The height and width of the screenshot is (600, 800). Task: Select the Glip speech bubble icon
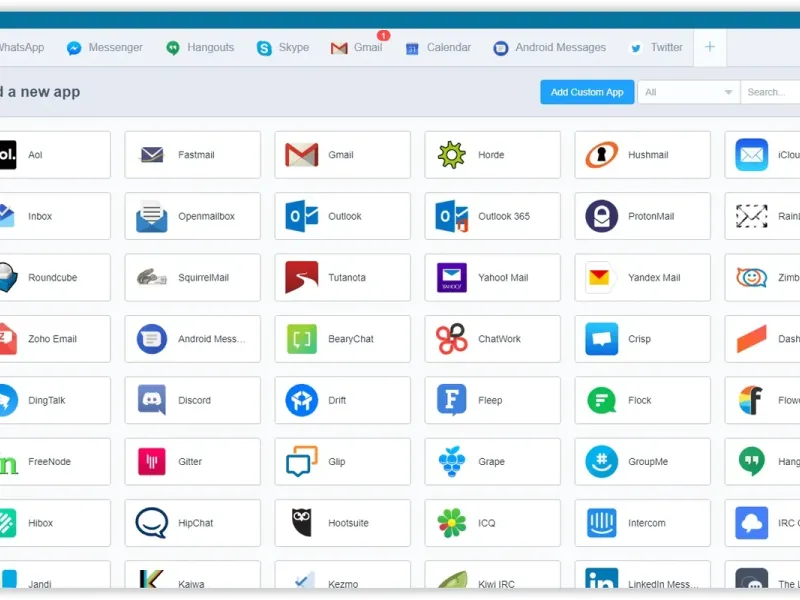tap(302, 462)
